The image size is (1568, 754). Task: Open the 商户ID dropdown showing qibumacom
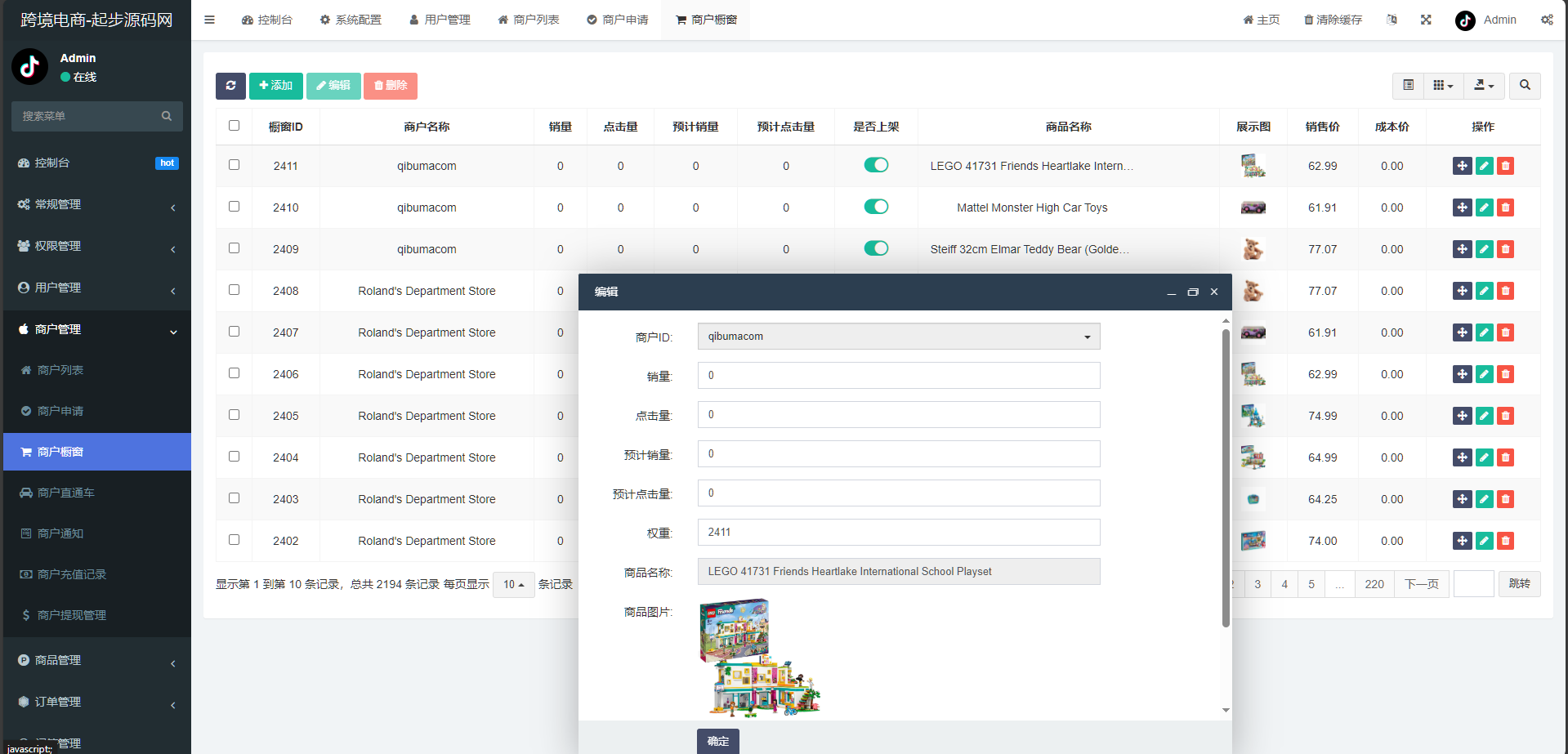point(898,337)
